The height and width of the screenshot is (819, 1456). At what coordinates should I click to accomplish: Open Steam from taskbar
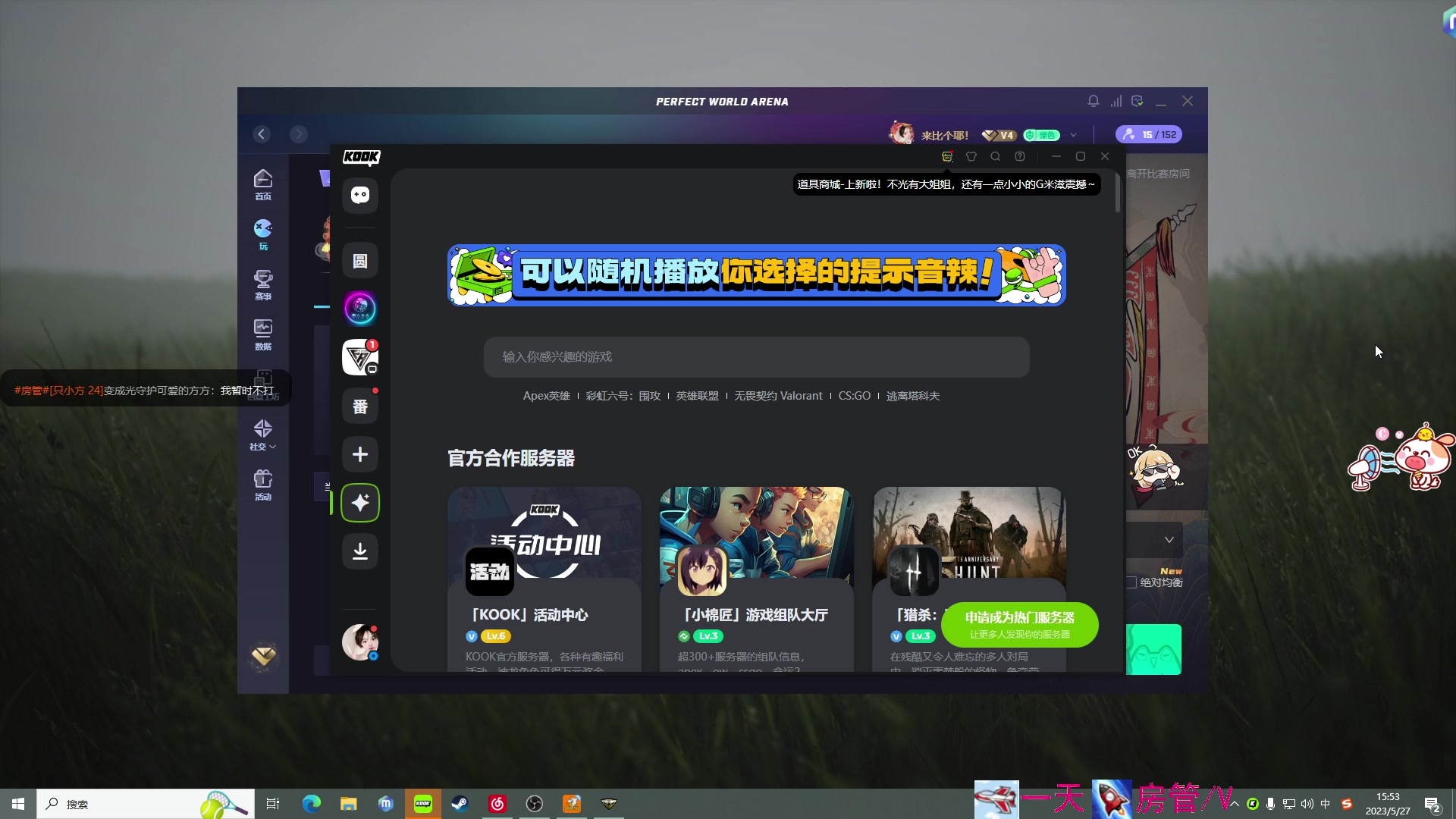click(460, 804)
